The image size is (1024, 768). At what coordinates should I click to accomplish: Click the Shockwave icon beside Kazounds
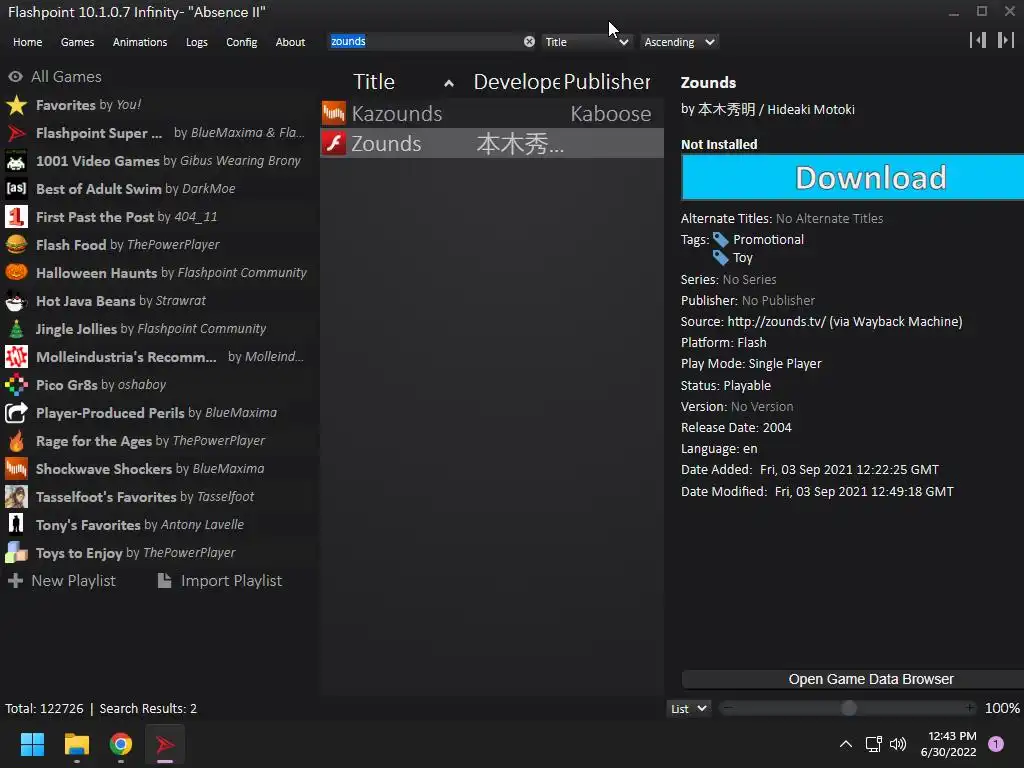[334, 113]
